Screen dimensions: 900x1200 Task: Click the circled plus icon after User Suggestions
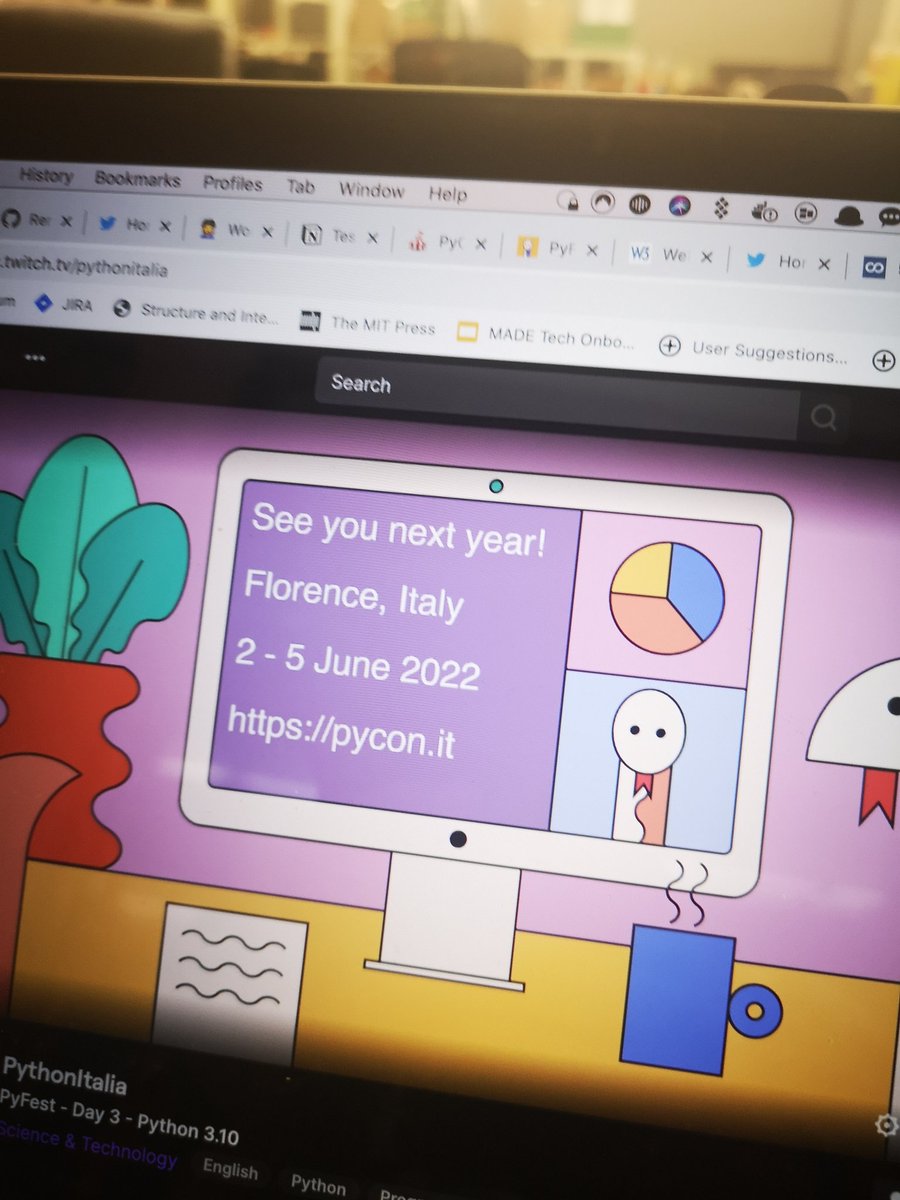point(883,361)
